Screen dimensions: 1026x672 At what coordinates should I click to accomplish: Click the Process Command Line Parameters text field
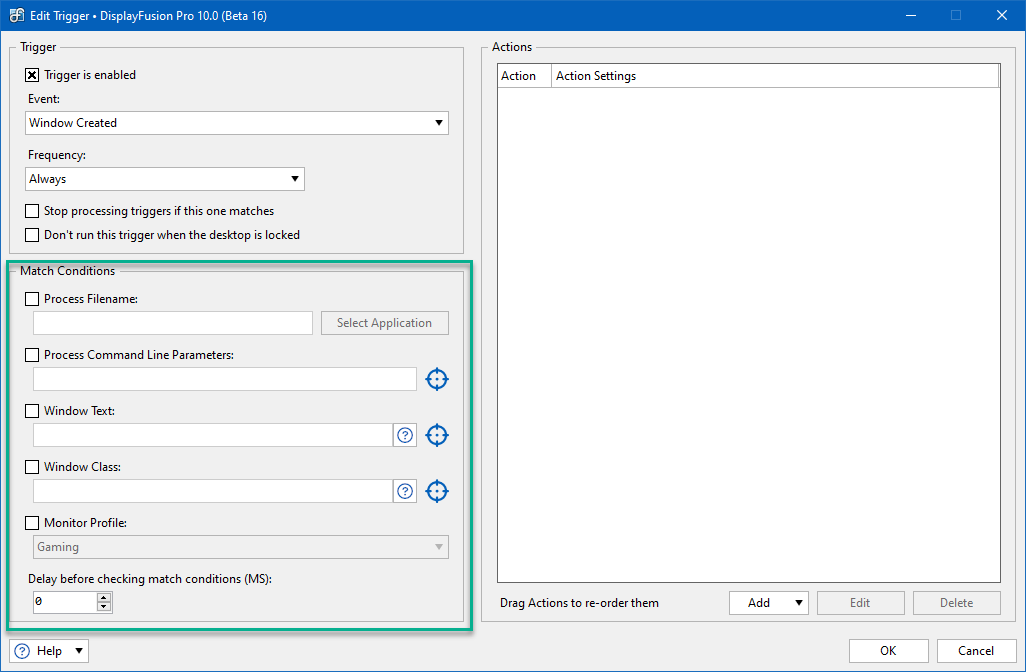[225, 379]
